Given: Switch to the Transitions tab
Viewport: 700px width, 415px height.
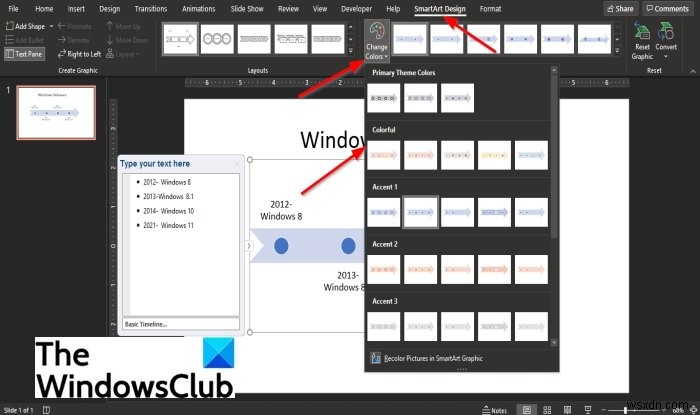Looking at the screenshot, I should pyautogui.click(x=150, y=8).
